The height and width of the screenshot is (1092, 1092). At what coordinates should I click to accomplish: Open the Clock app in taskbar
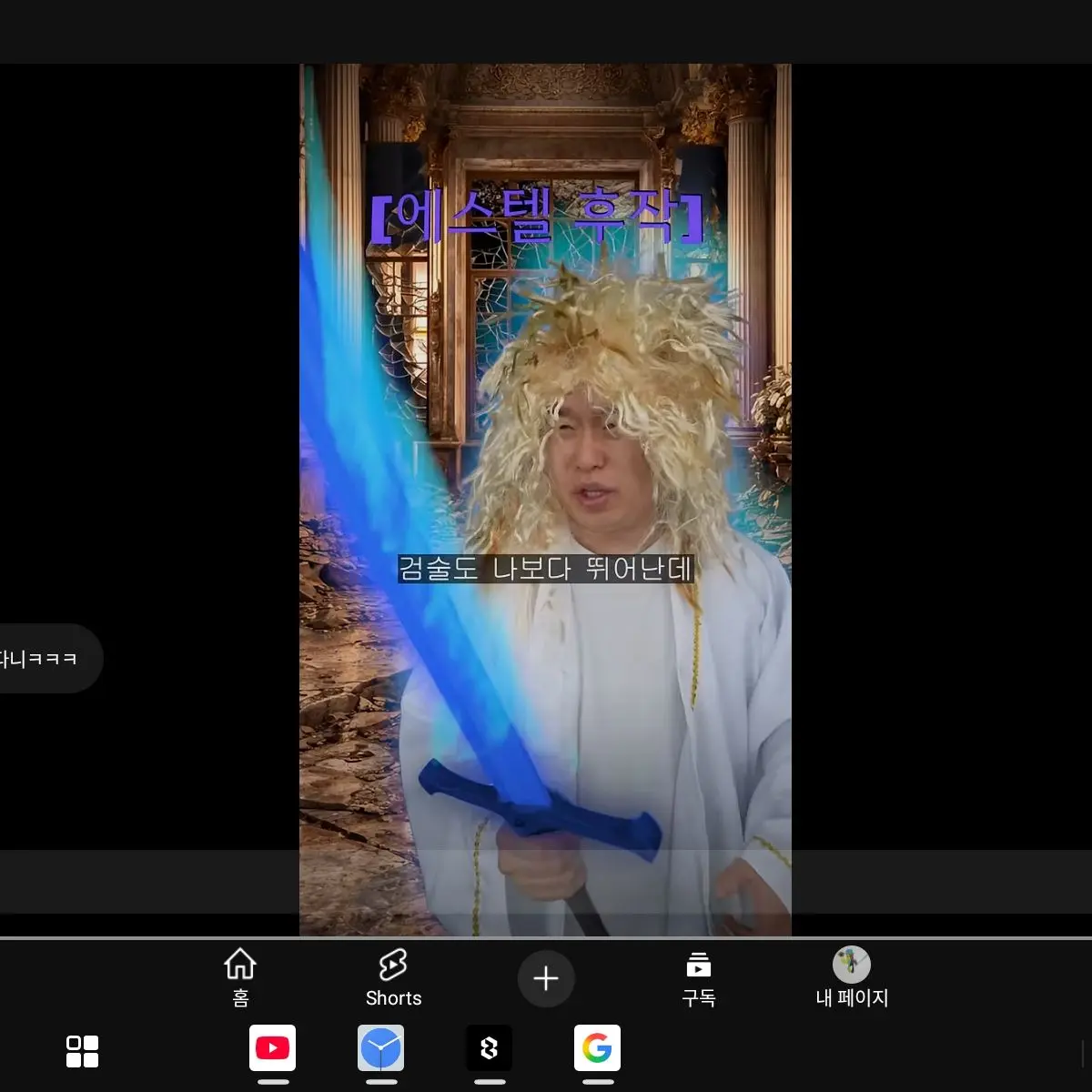pos(380,1048)
